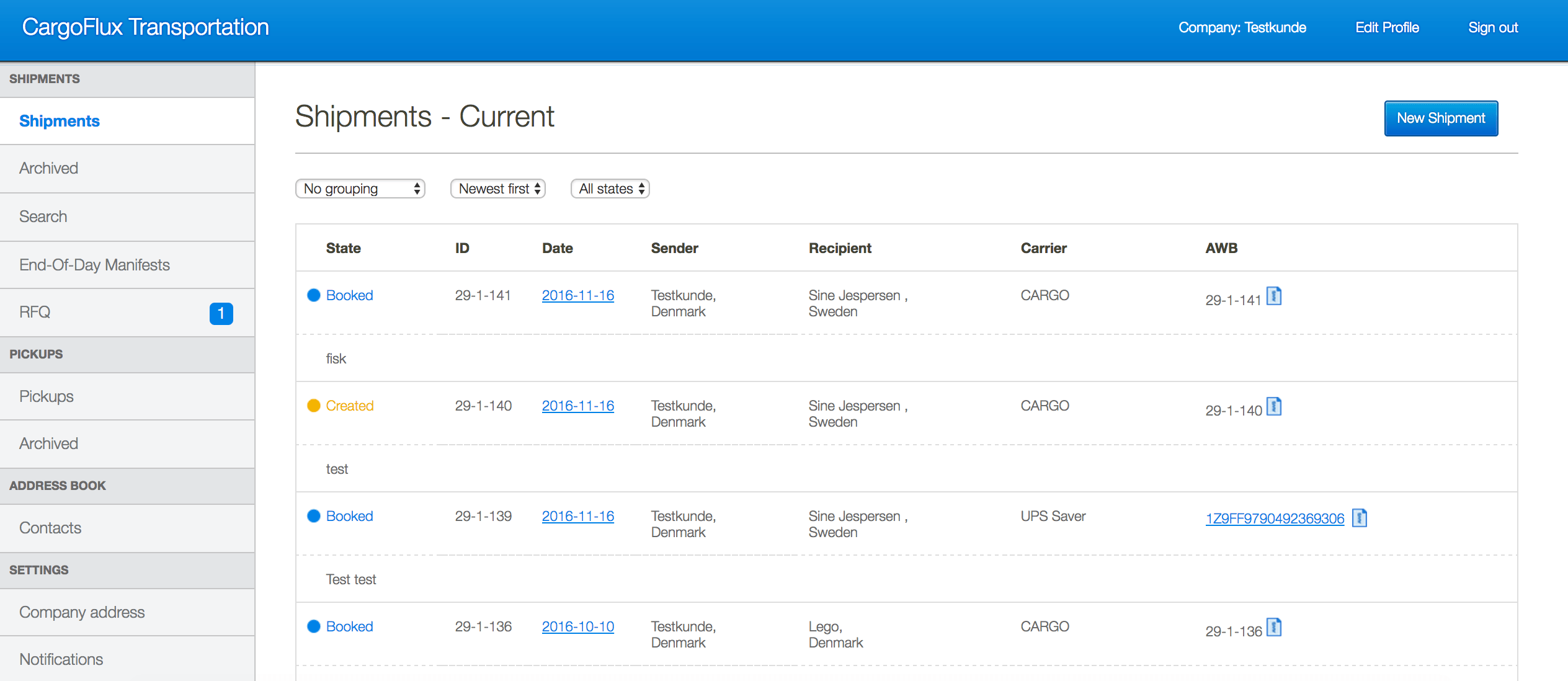The width and height of the screenshot is (1568, 681).
Task: Click the New Shipment button
Action: tap(1441, 118)
